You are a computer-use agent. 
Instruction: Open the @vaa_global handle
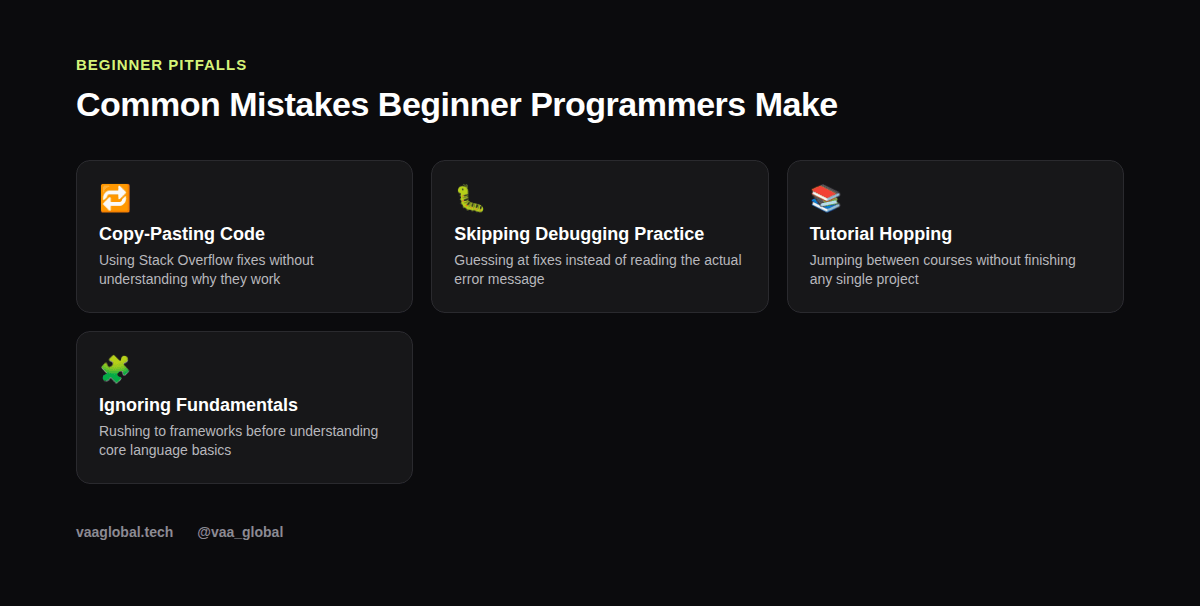(x=240, y=532)
